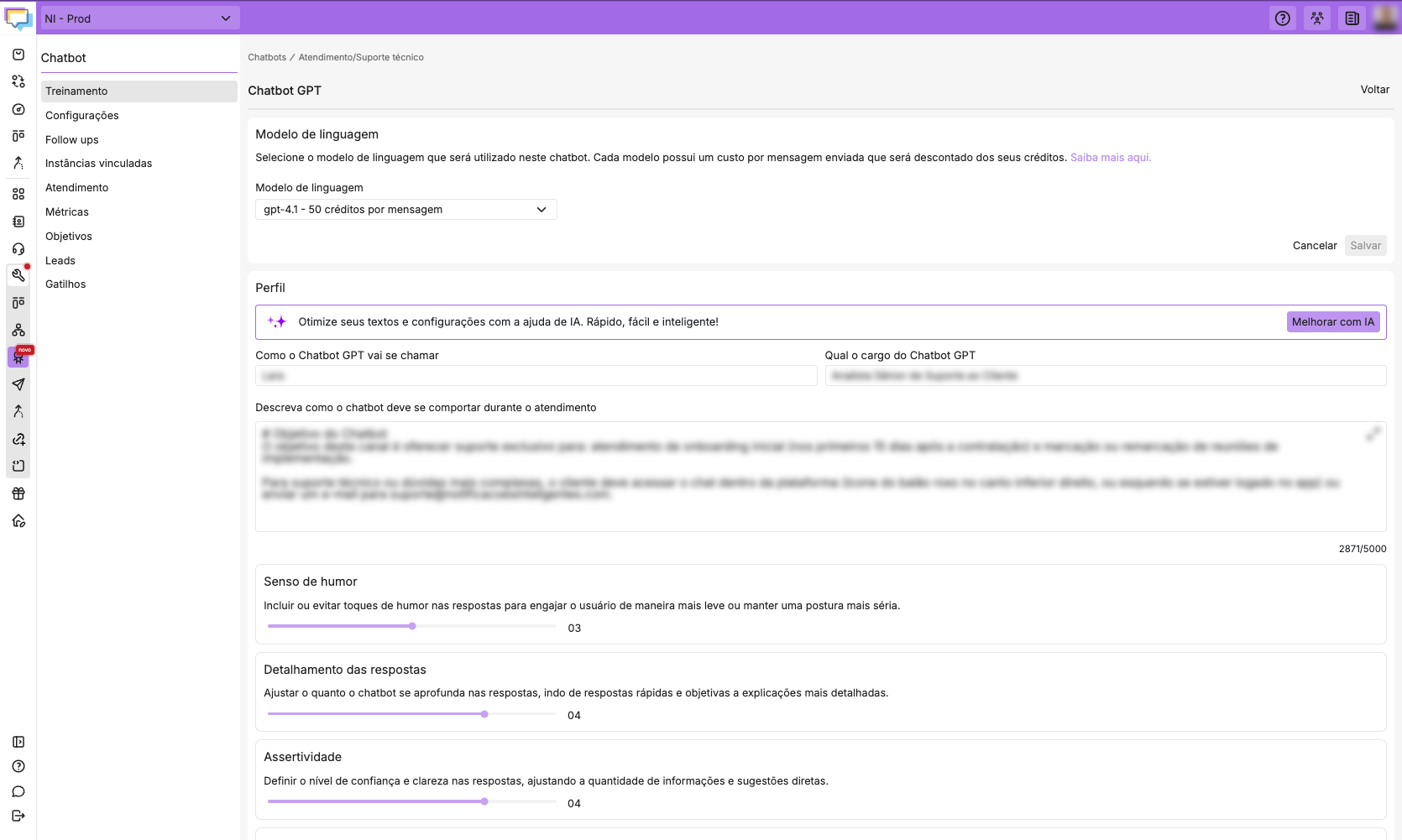Open the Saiba mais aqui link

1110,158
